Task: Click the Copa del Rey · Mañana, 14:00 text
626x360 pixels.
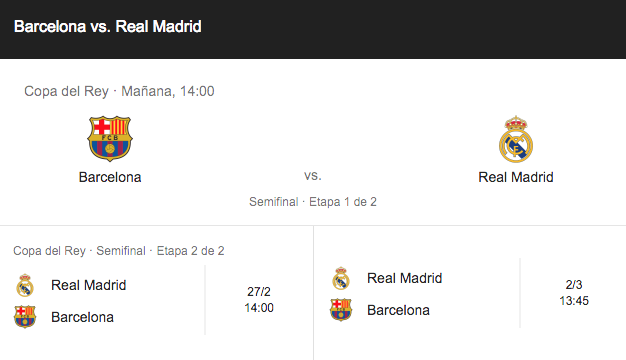Action: coord(119,91)
